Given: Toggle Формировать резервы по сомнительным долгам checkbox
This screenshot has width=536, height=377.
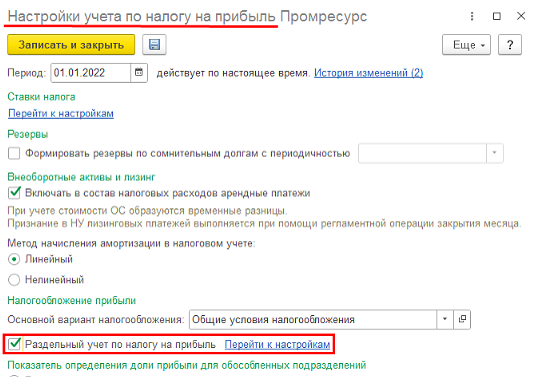Looking at the screenshot, I should coord(14,153).
